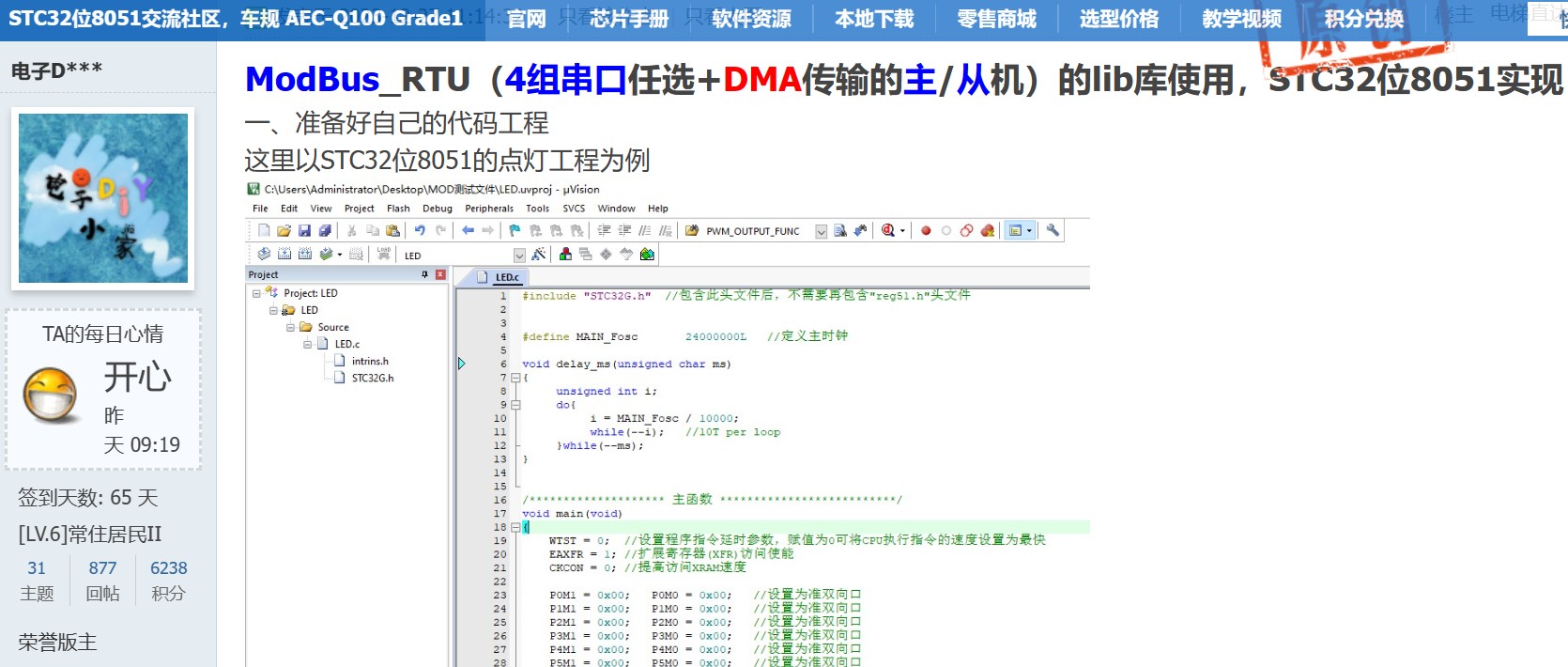Collapse the Source group node
This screenshot has width=1568, height=667.
[290, 327]
